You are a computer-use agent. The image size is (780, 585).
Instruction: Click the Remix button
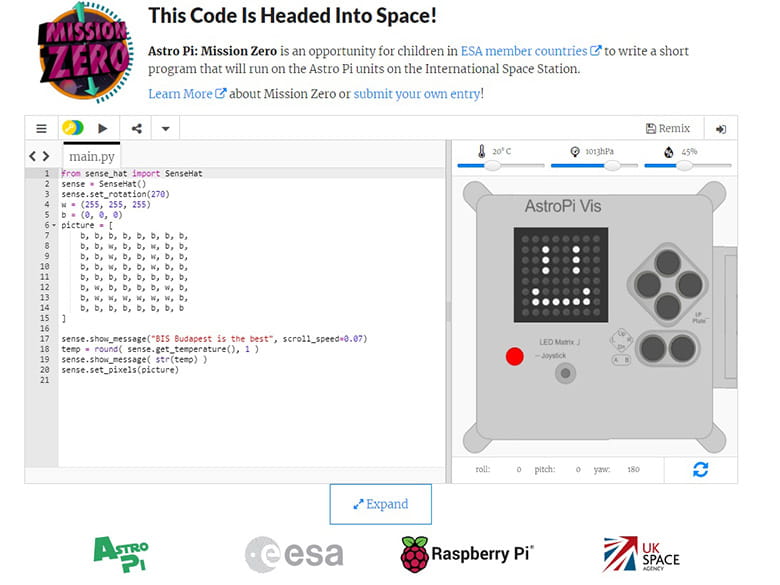coord(668,128)
